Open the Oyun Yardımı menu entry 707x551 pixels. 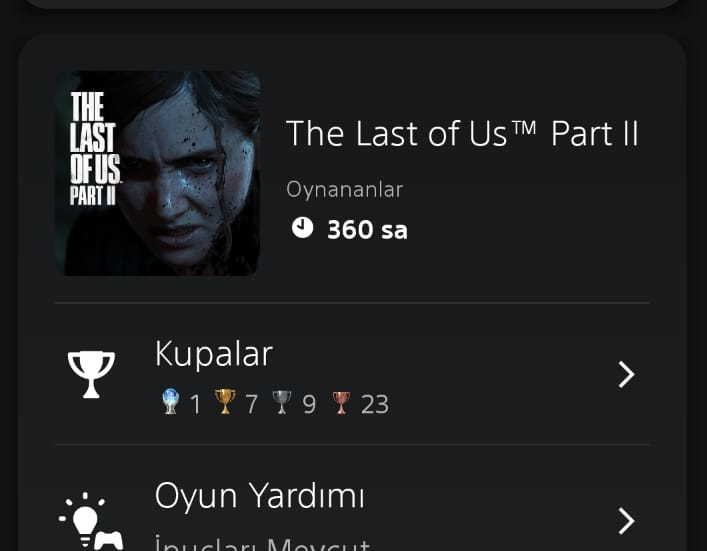[x=353, y=498]
